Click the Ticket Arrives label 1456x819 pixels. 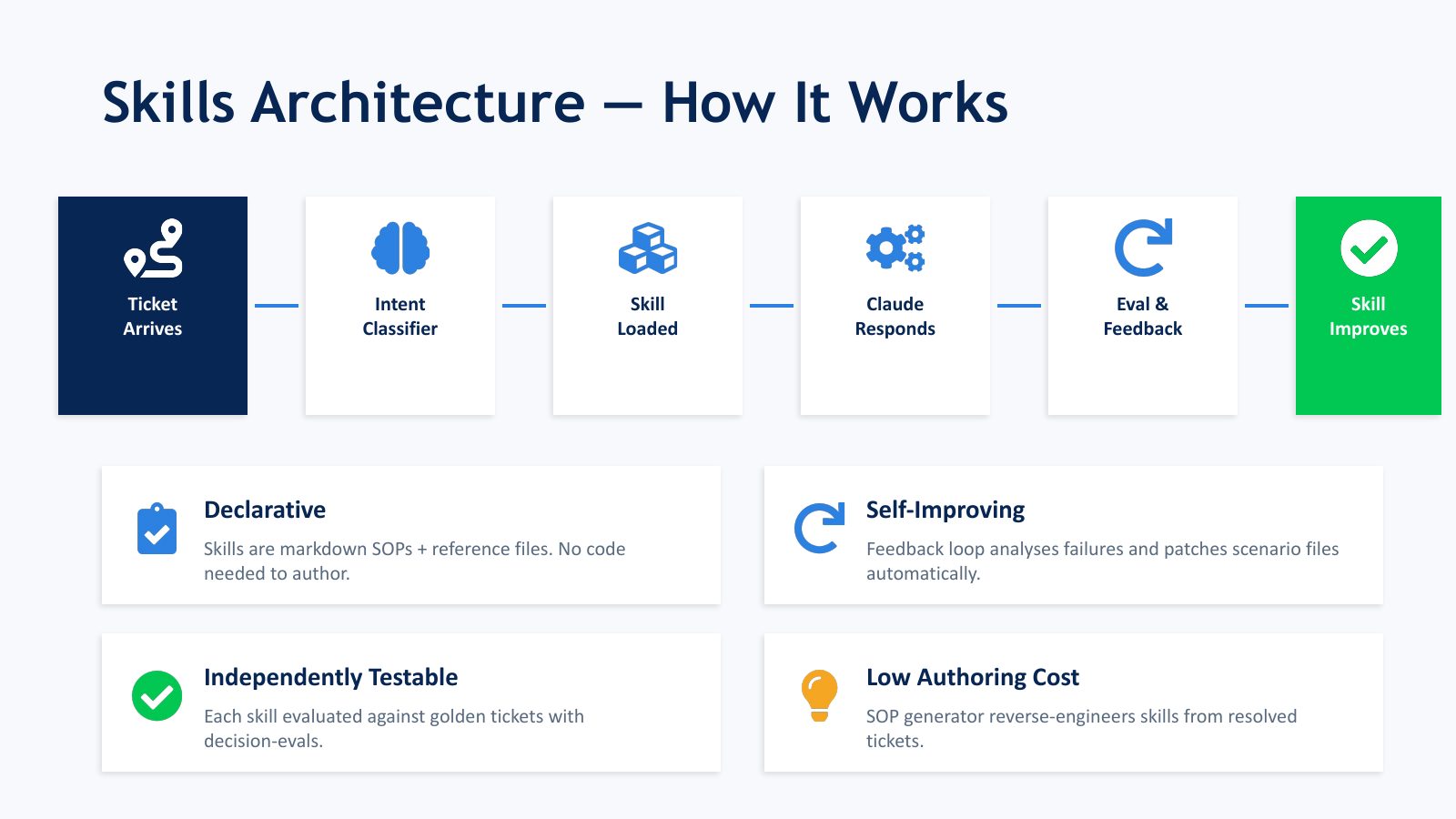(x=153, y=316)
